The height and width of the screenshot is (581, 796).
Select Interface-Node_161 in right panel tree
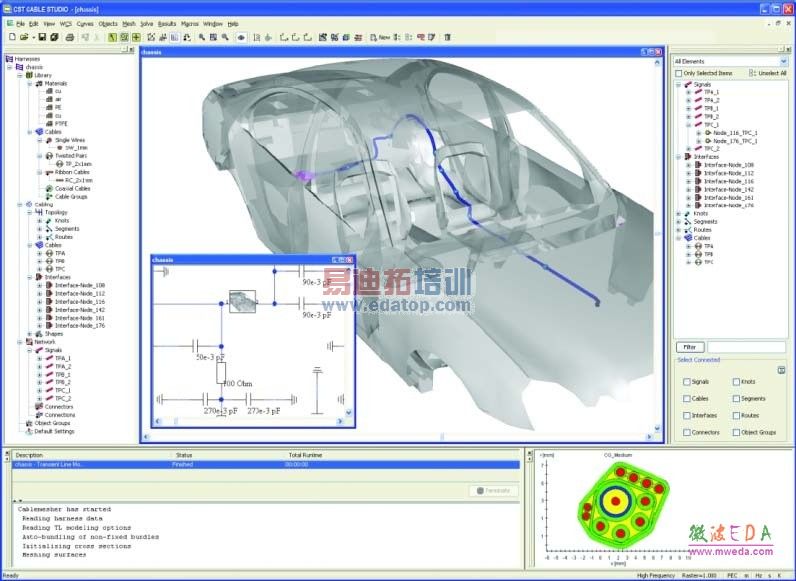728,198
